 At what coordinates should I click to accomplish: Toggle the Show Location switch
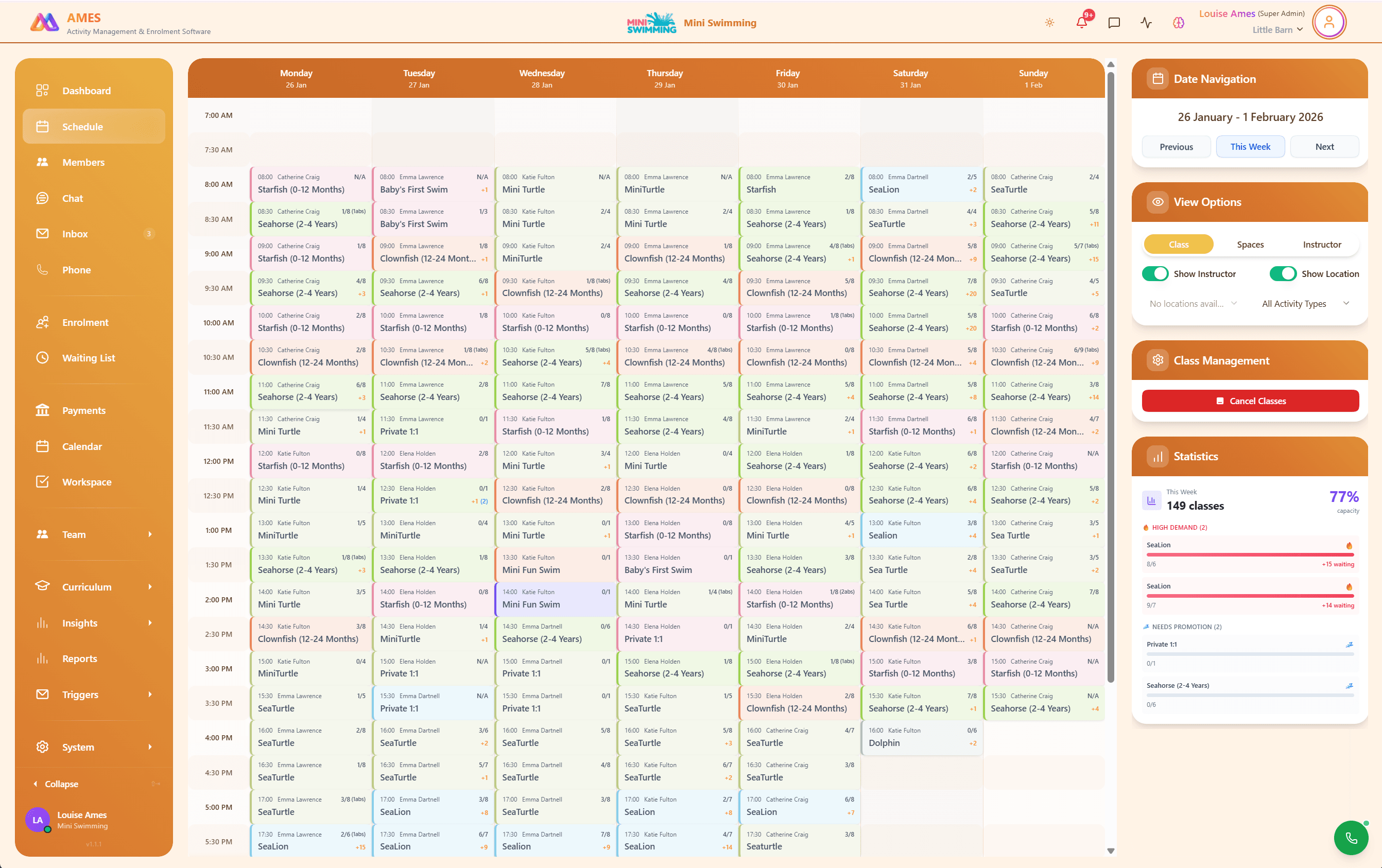click(1283, 274)
